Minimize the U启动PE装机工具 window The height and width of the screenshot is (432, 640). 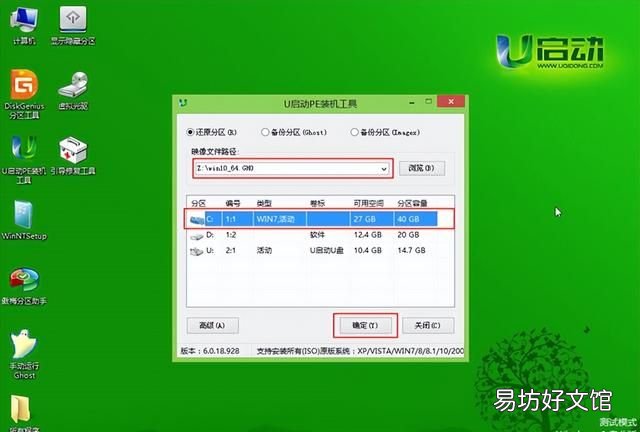click(412, 102)
